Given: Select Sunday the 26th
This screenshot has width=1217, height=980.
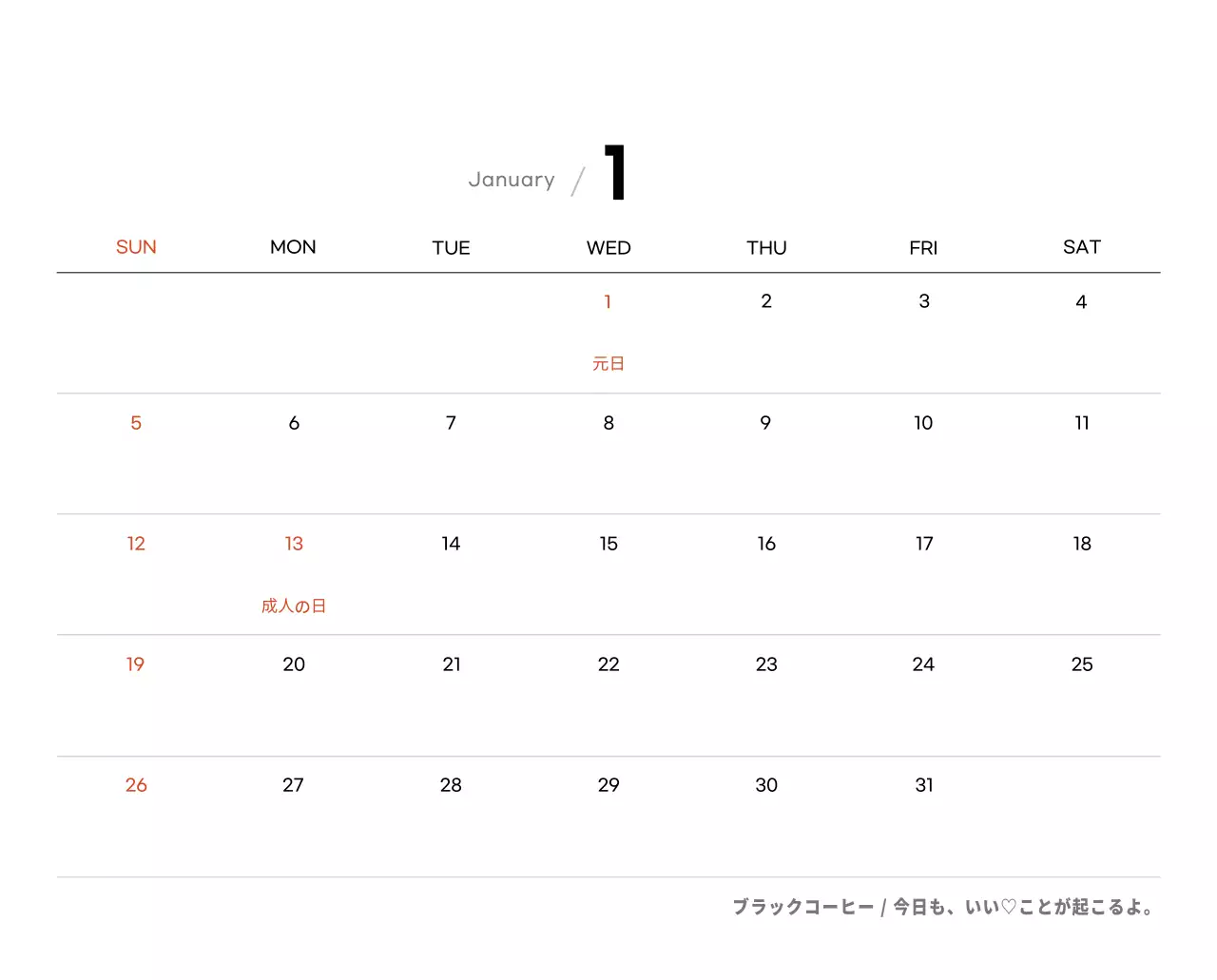Looking at the screenshot, I should pos(136,785).
